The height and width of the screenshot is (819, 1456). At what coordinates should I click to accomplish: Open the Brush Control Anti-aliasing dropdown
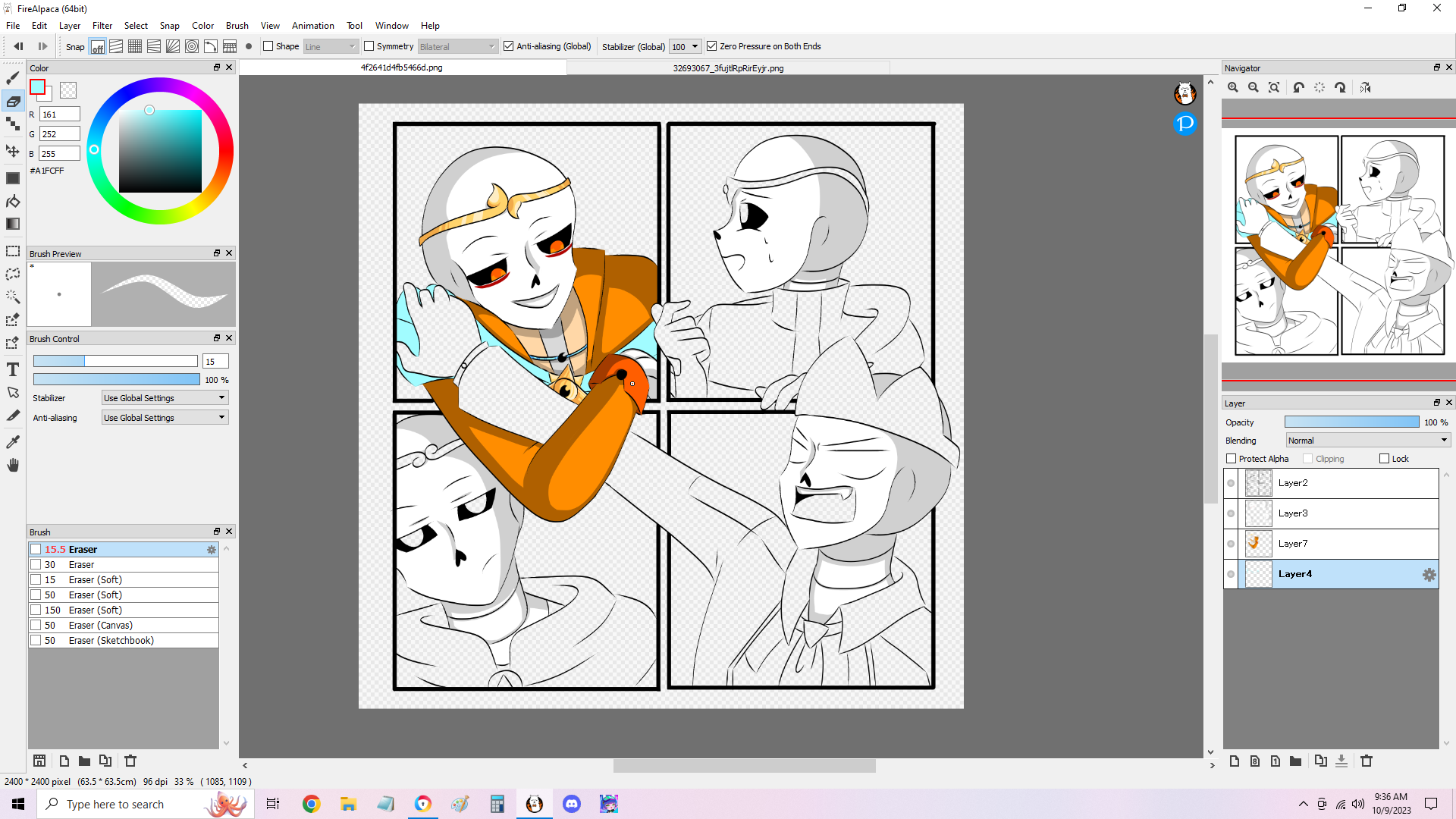[165, 418]
